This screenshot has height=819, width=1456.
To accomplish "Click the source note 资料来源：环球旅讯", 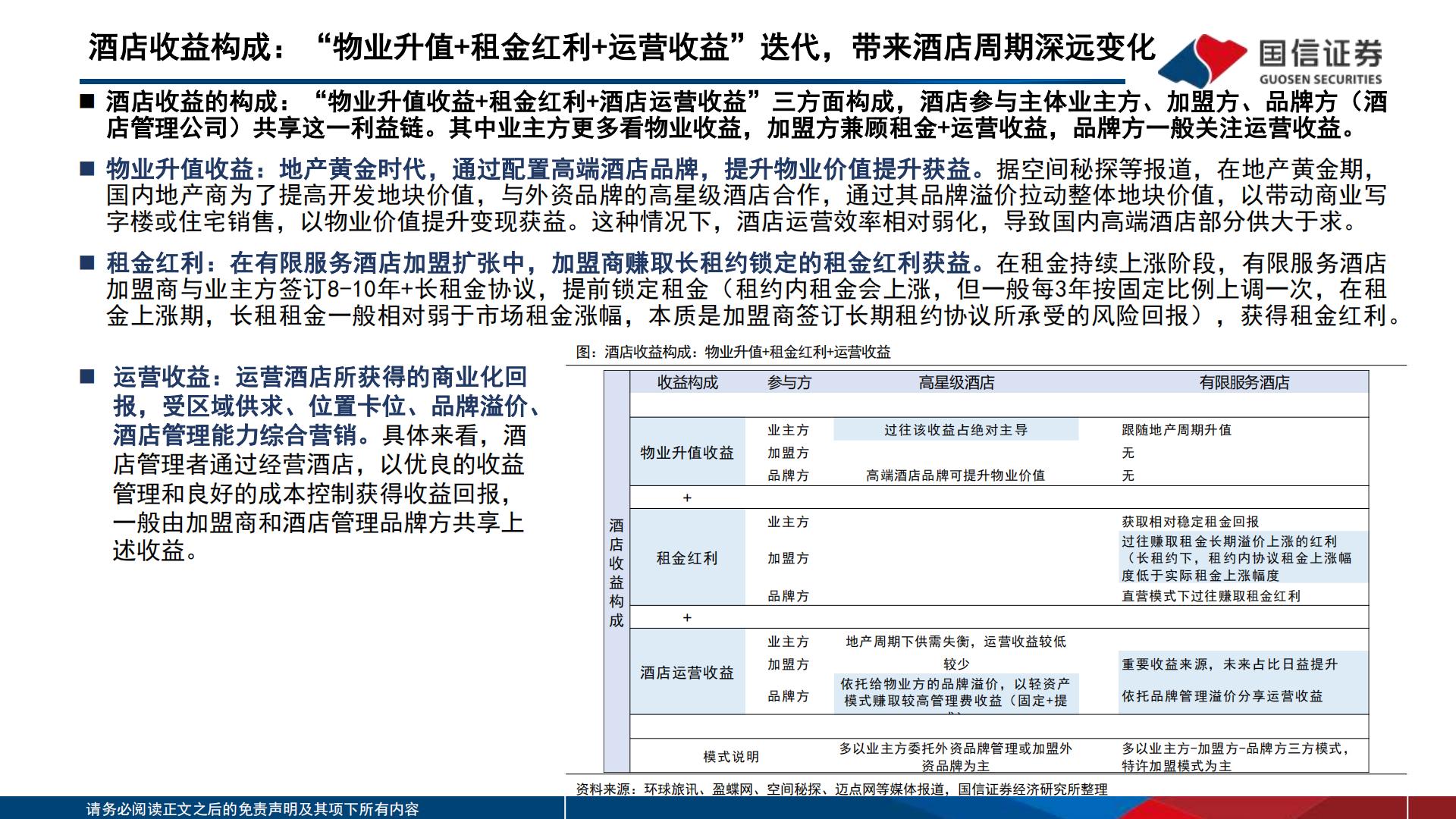I will point(842,789).
